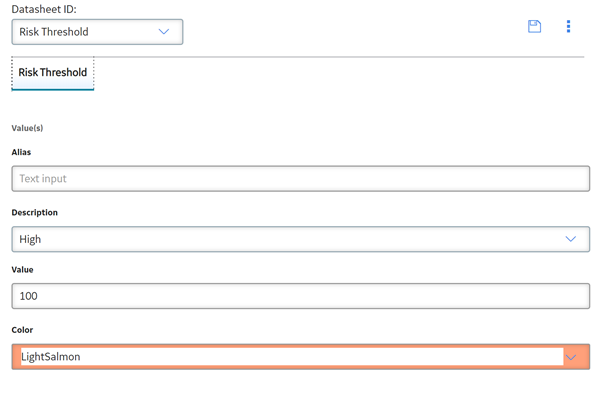Click the Description field label
Image resolution: width=600 pixels, height=398 pixels.
(34, 212)
